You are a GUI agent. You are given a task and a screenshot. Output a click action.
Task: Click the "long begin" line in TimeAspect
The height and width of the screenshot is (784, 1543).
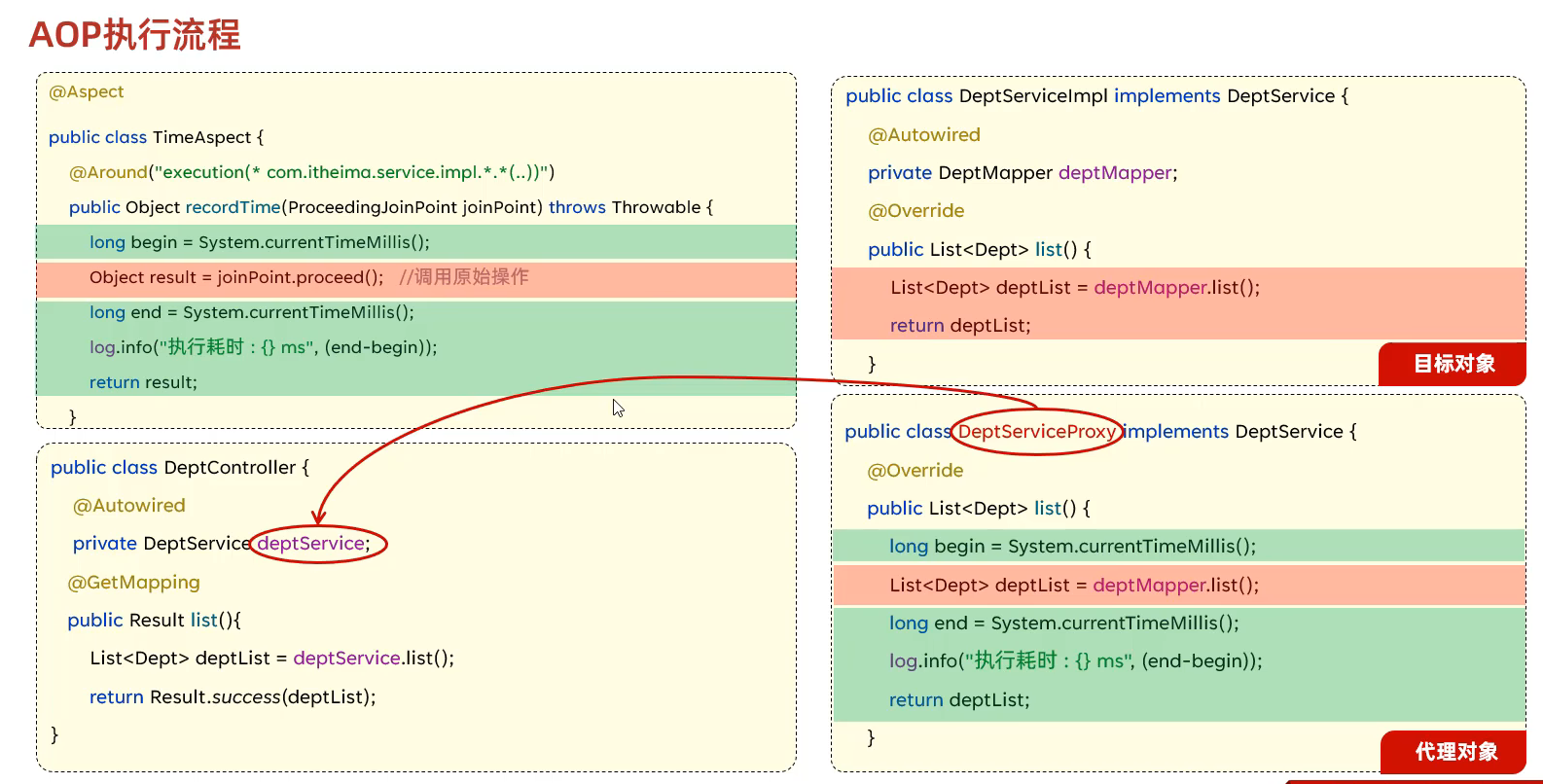point(259,242)
